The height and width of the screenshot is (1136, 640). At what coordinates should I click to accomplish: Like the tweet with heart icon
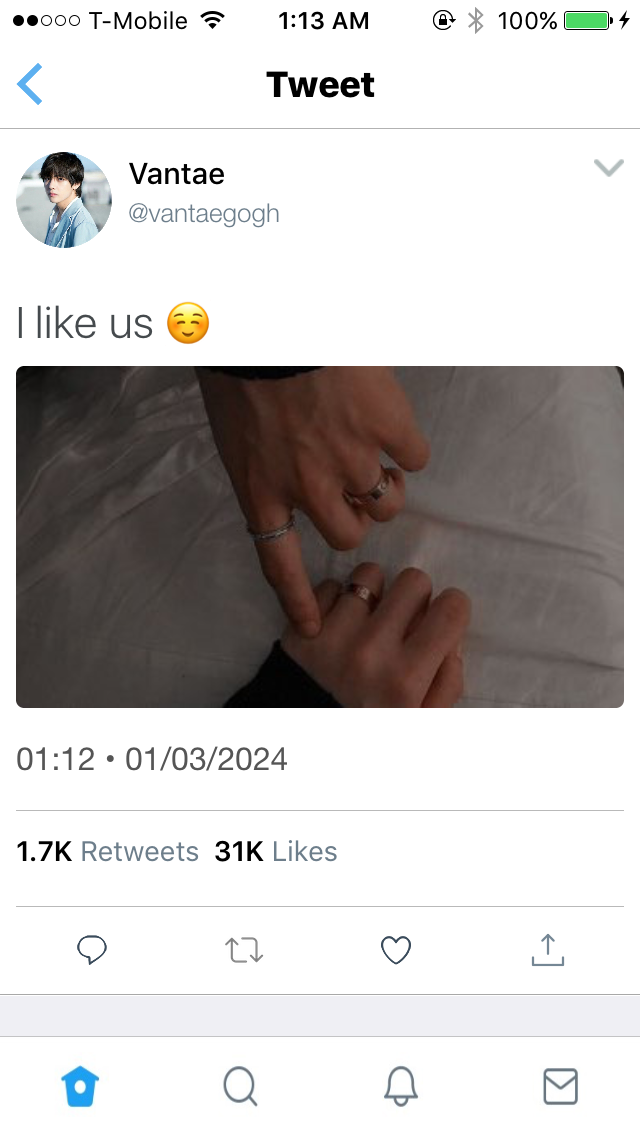pyautogui.click(x=396, y=951)
